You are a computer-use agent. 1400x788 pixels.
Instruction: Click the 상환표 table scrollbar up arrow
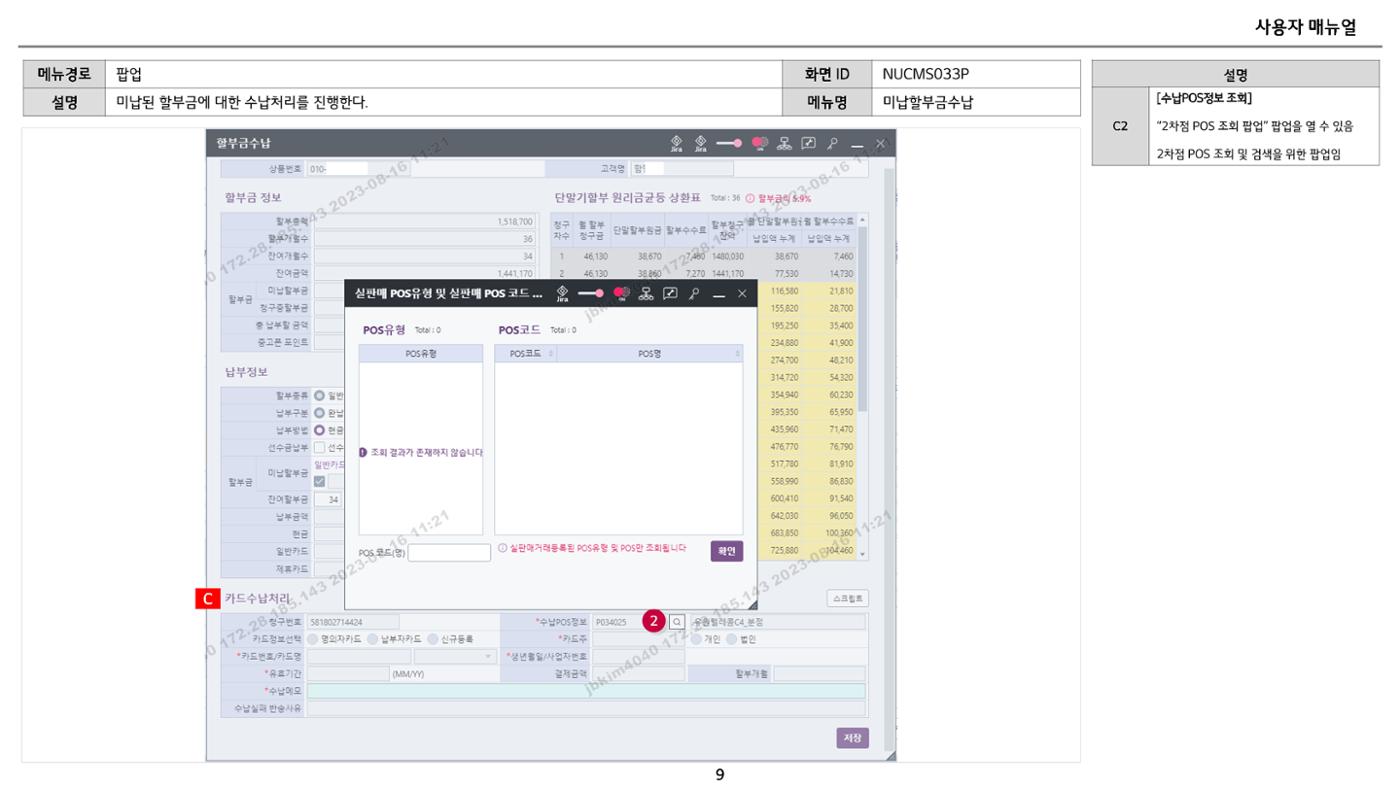pyautogui.click(x=863, y=220)
